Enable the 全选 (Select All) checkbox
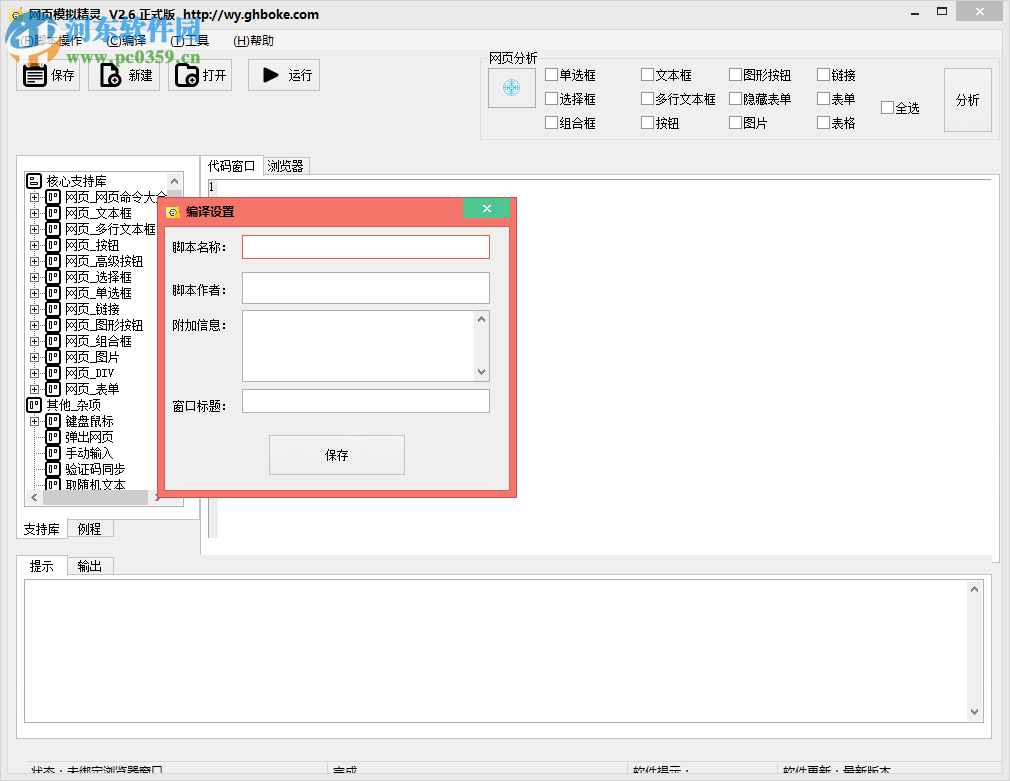Viewport: 1010px width, 781px height. [x=888, y=108]
